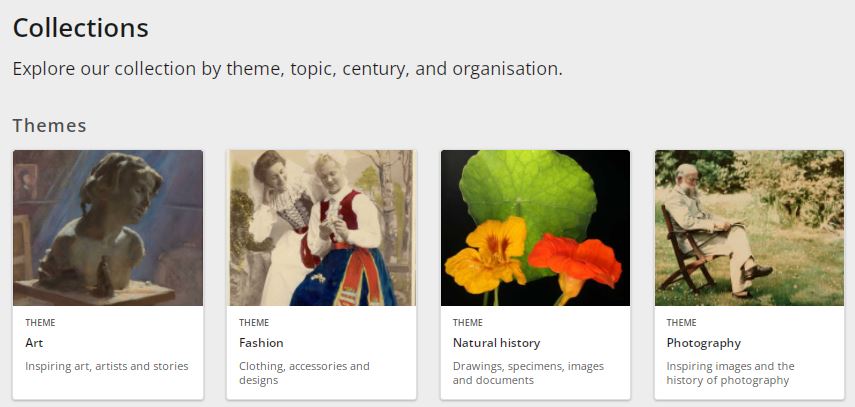The width and height of the screenshot is (855, 407).
Task: Click the THEME label above Fashion
Action: coord(254,323)
